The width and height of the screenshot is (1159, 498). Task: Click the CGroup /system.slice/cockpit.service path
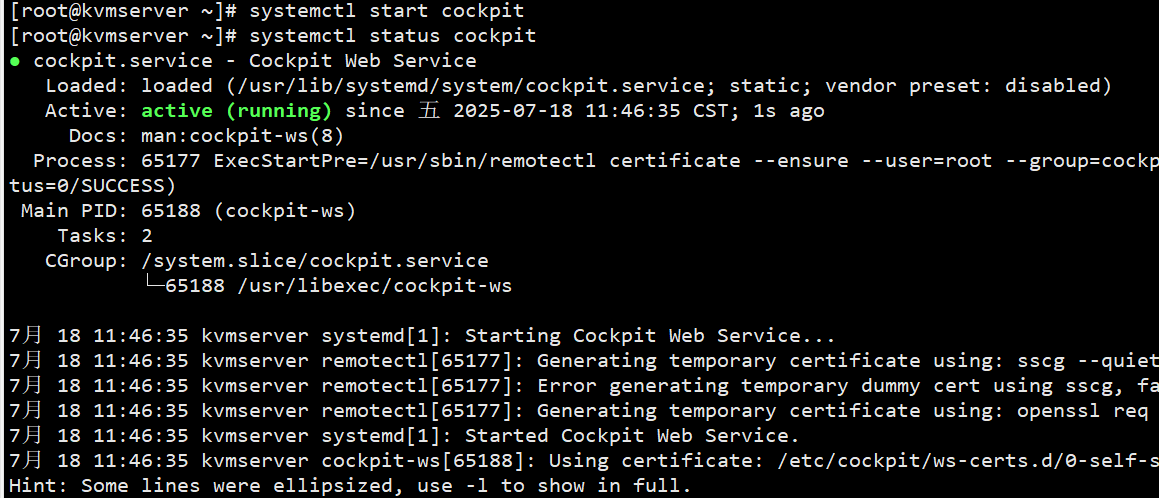[x=315, y=261]
